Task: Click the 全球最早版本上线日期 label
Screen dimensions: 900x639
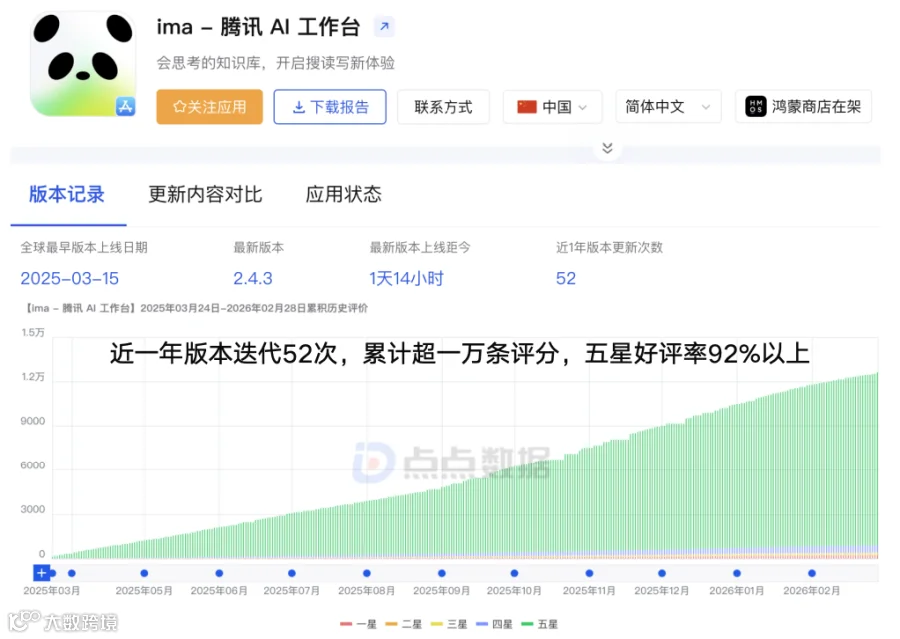Action: tap(84, 247)
